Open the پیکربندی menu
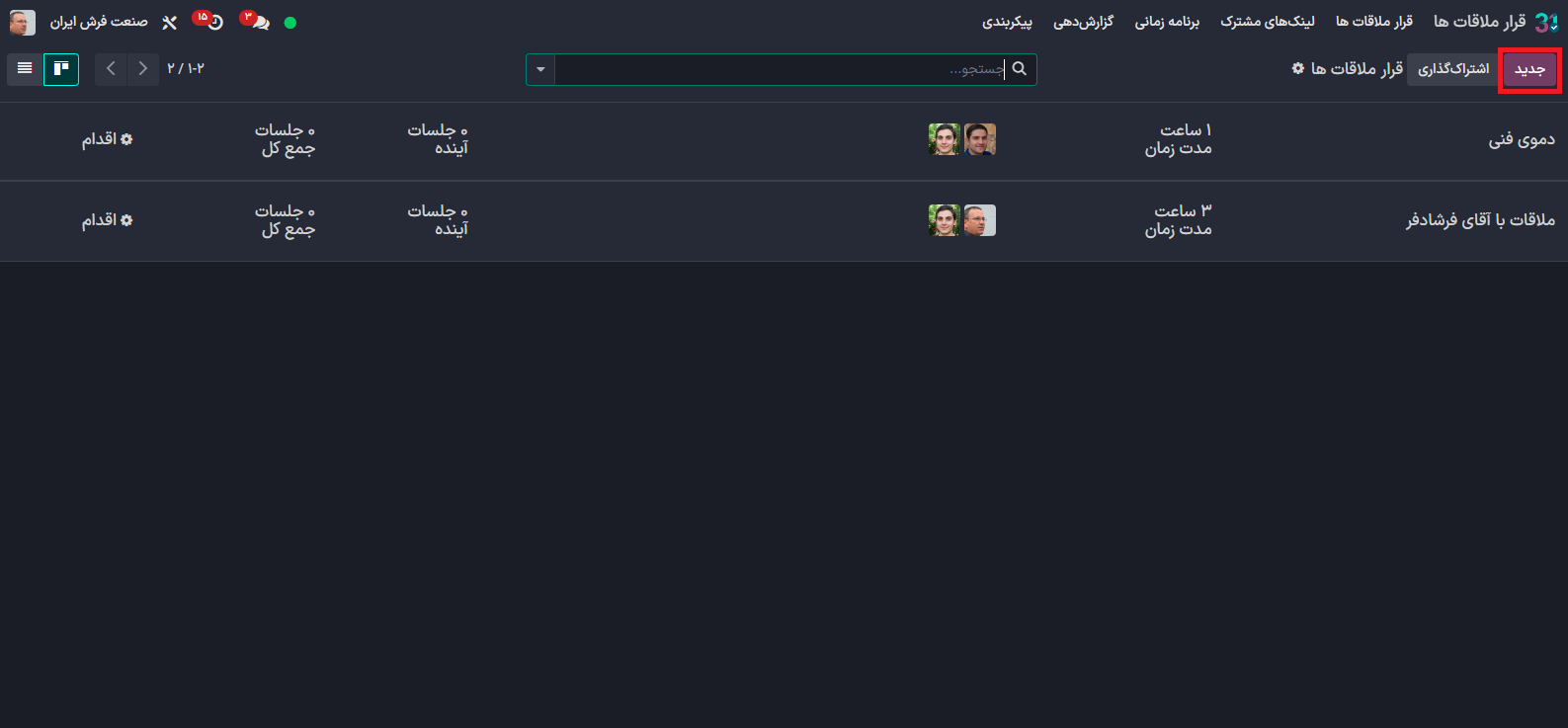This screenshot has height=728, width=1568. tap(1007, 22)
